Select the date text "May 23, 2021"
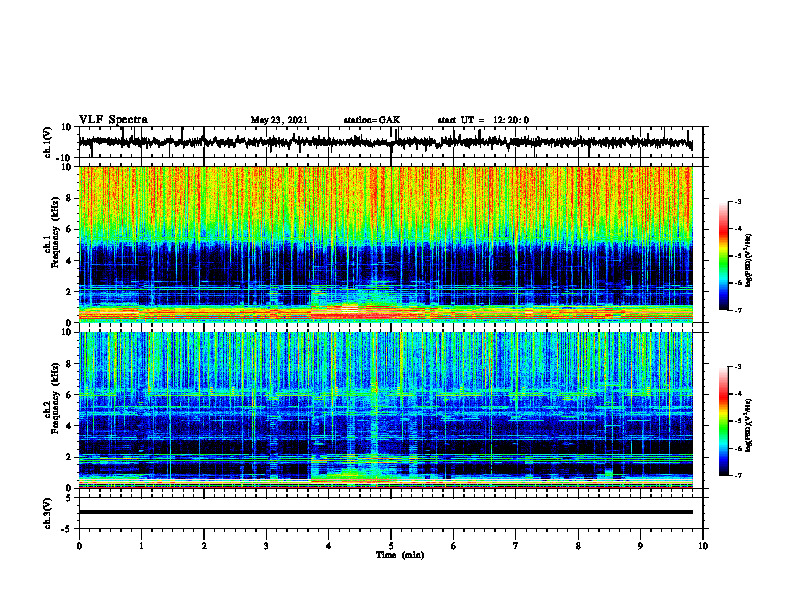Image resolution: width=792 pixels, height=612 pixels. pyautogui.click(x=279, y=120)
